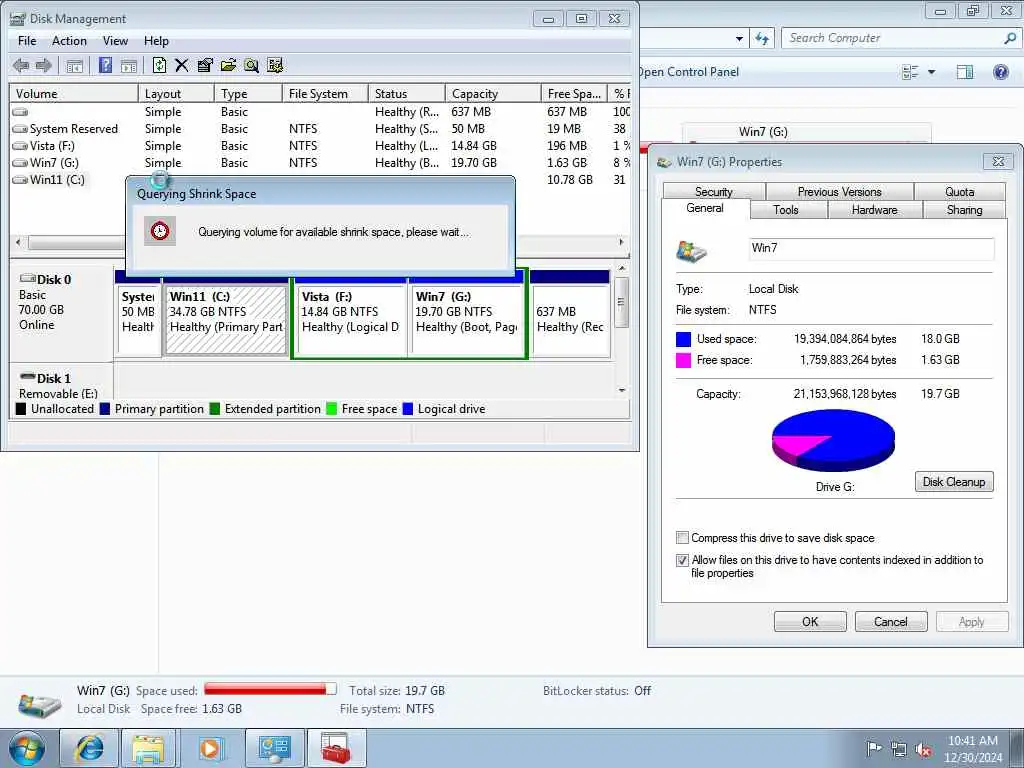The height and width of the screenshot is (768, 1024).
Task: Click the Delete X toolbar icon
Action: coord(182,65)
